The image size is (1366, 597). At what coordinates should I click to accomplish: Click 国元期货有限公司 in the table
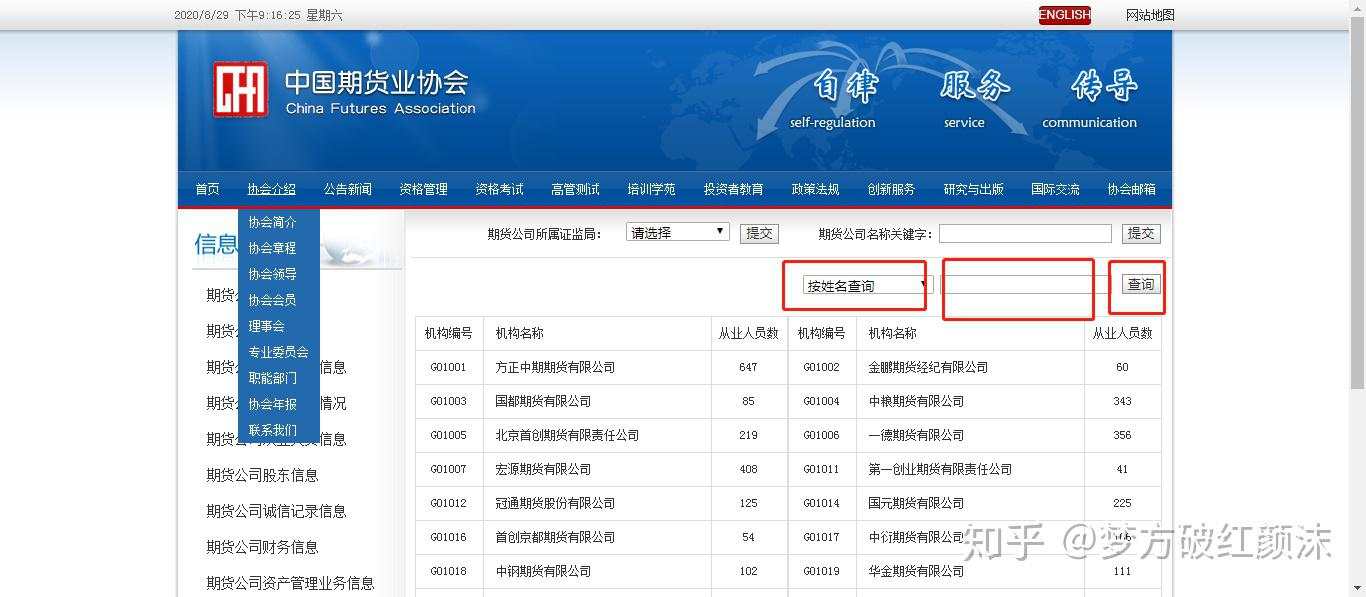coord(916,503)
